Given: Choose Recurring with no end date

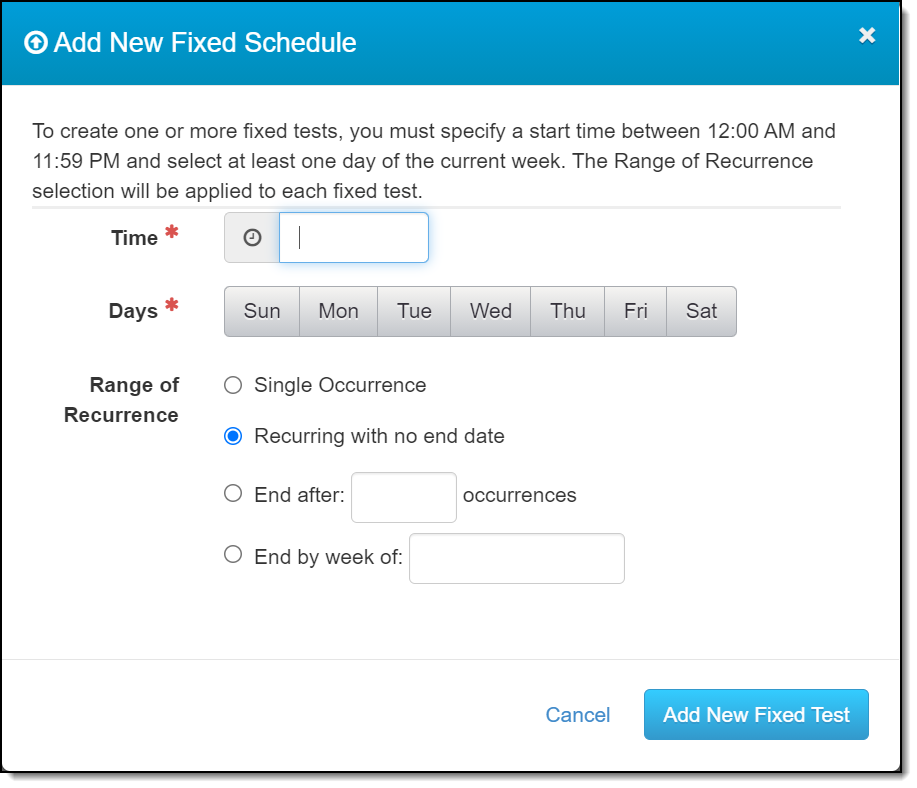Looking at the screenshot, I should click(x=233, y=436).
